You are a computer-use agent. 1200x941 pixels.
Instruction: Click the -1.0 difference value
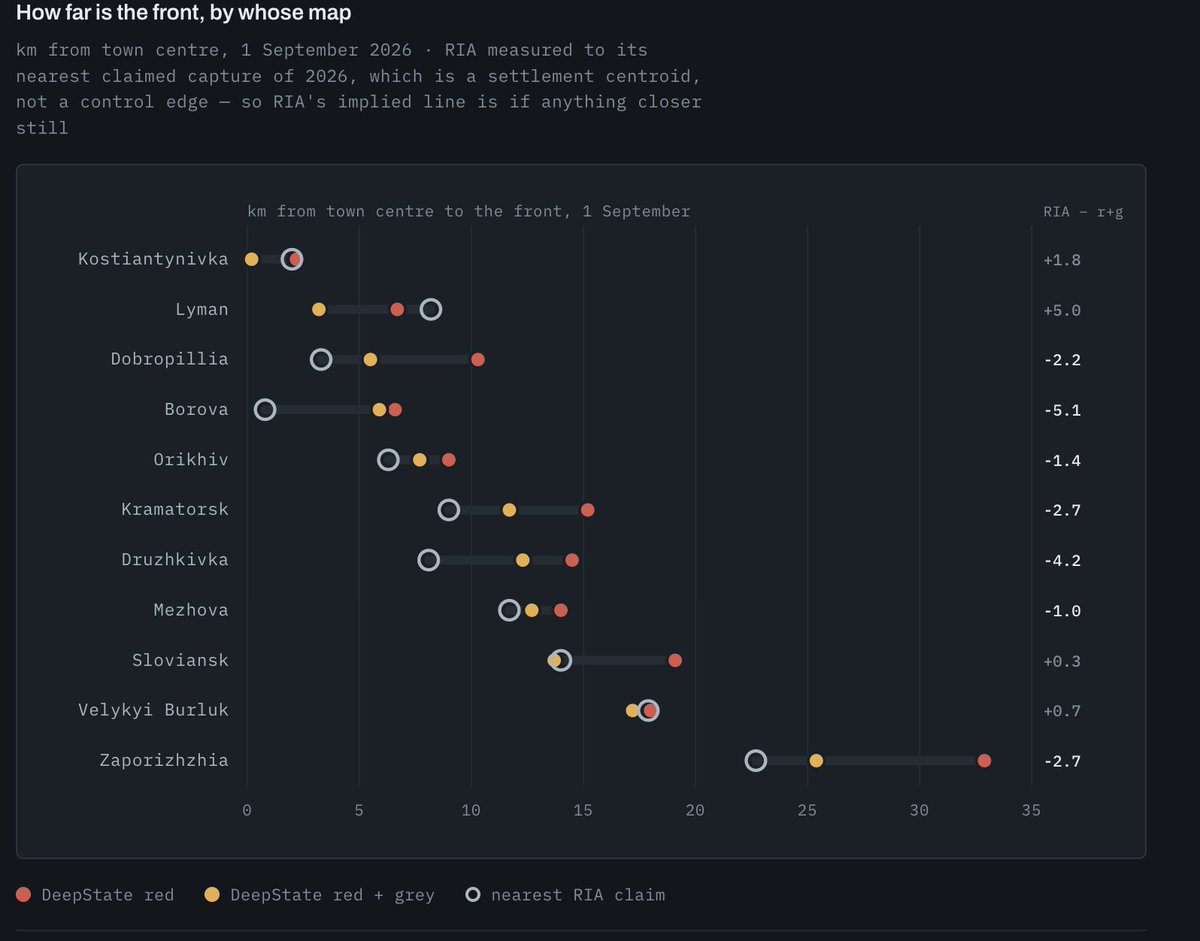[x=1062, y=610]
